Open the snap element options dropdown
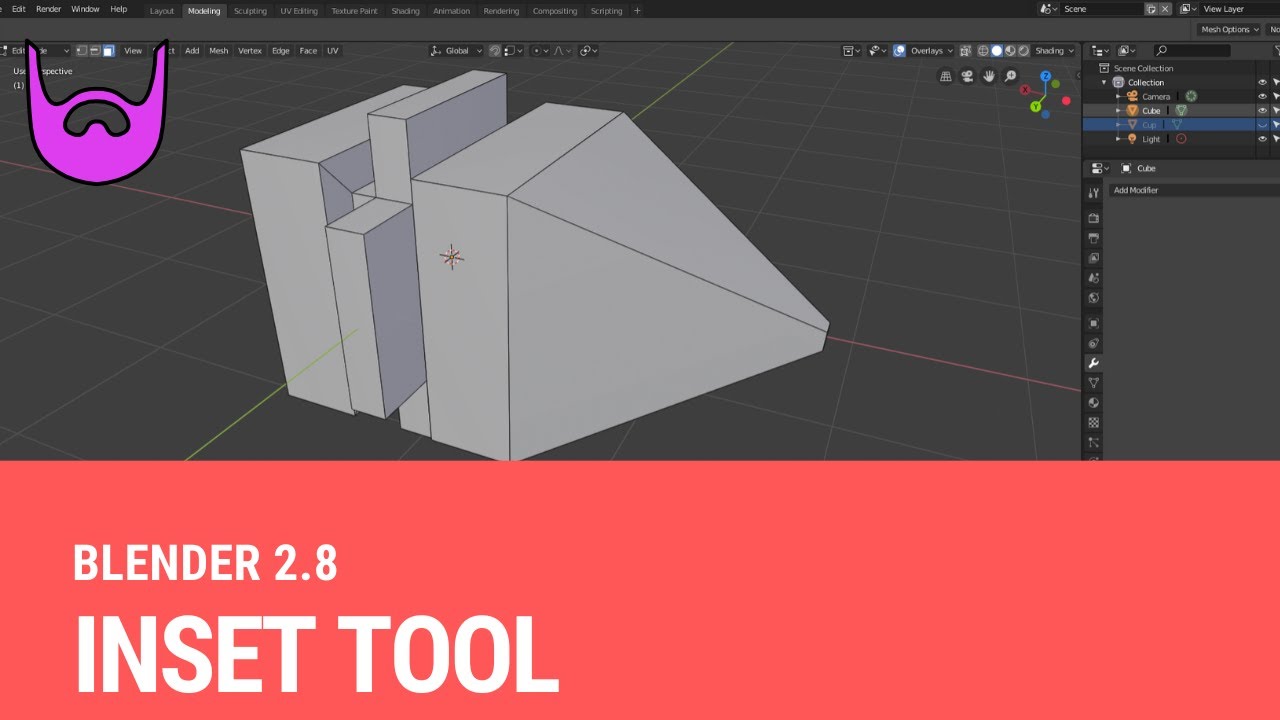 coord(514,51)
